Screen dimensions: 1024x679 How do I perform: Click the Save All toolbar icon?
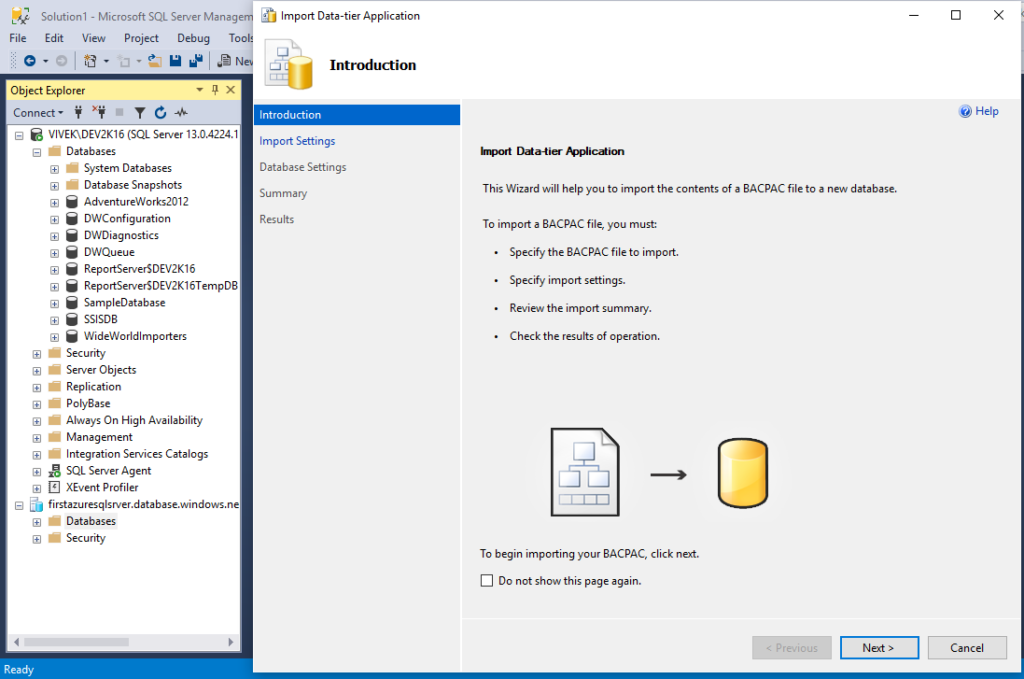pos(196,60)
